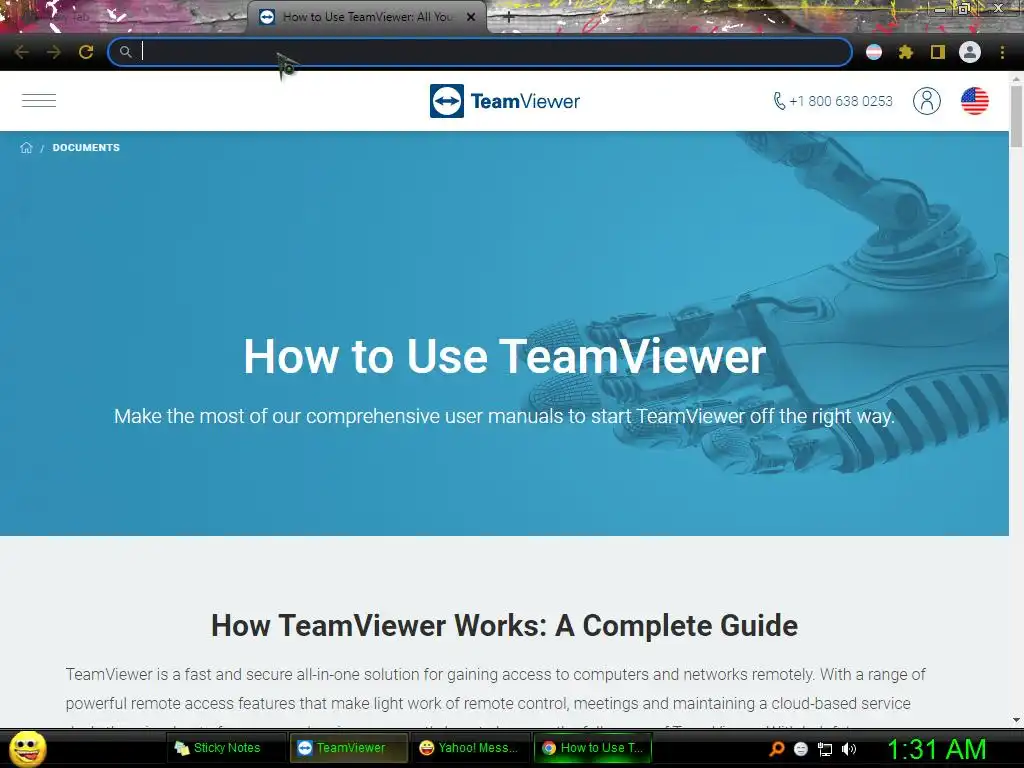Toggle the browser side panel icon
Screen dimensions: 1024x768
click(938, 52)
